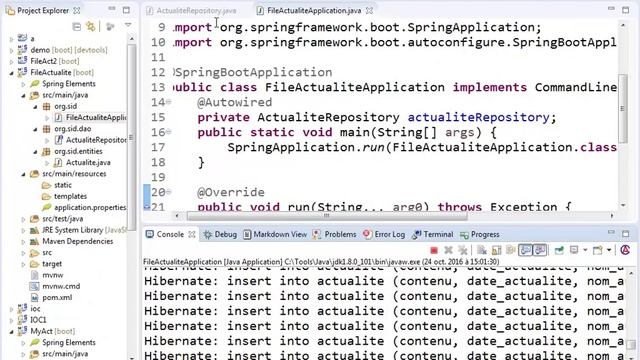Image resolution: width=640 pixels, height=360 pixels.
Task: Open the Terminal tab
Action: pos(433,234)
